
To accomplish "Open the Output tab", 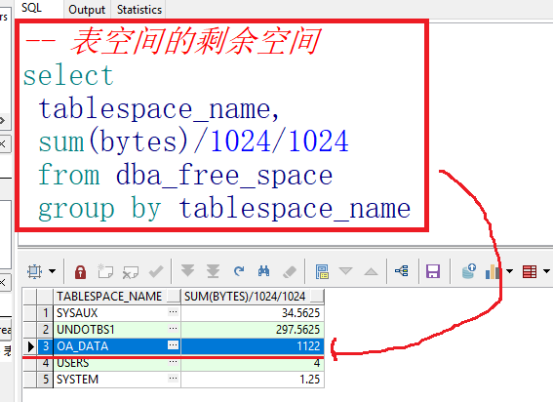I will click(x=87, y=10).
